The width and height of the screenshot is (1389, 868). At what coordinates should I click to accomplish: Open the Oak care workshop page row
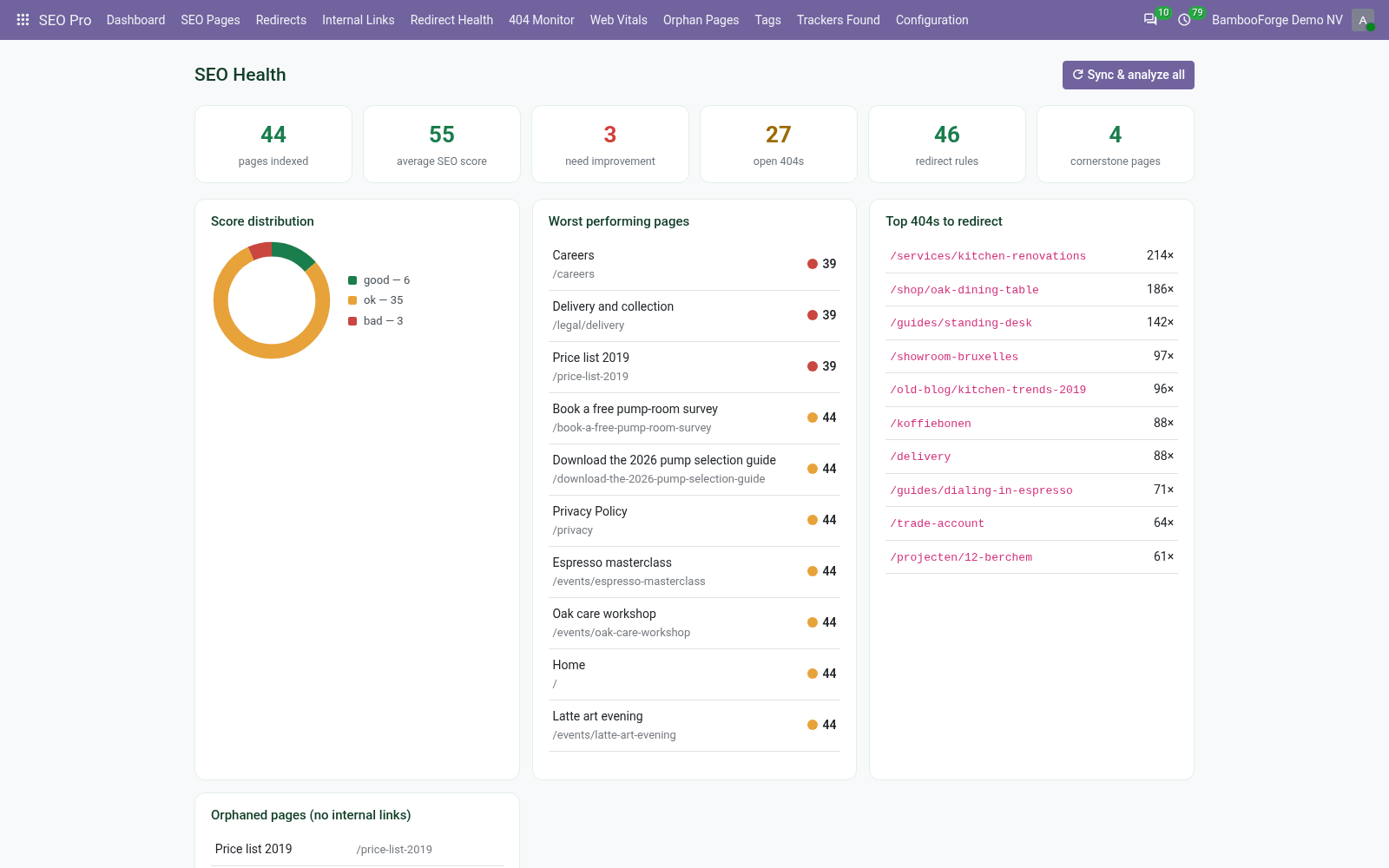[x=694, y=623]
